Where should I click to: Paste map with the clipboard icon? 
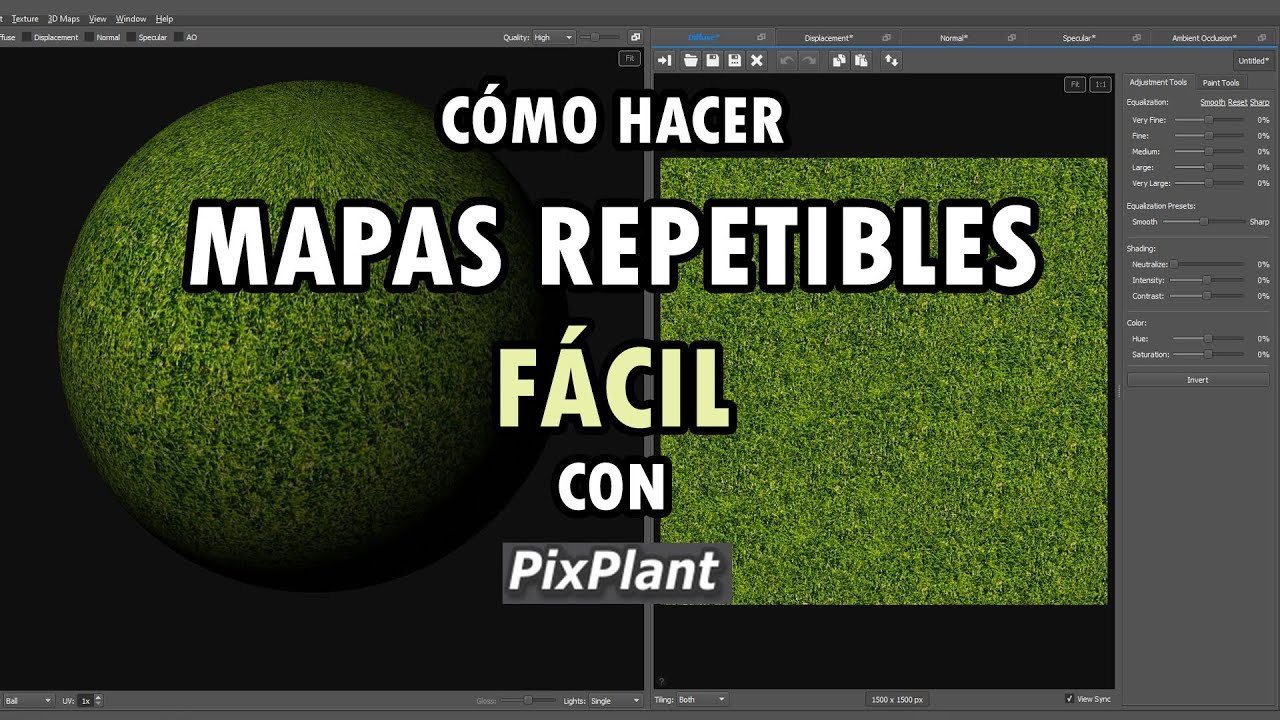(861, 61)
